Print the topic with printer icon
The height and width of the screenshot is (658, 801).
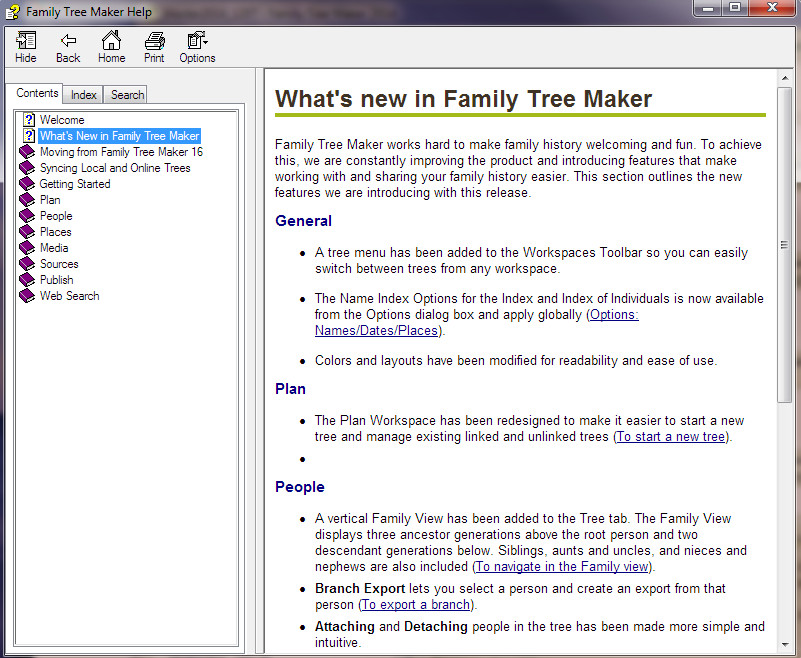pos(154,40)
